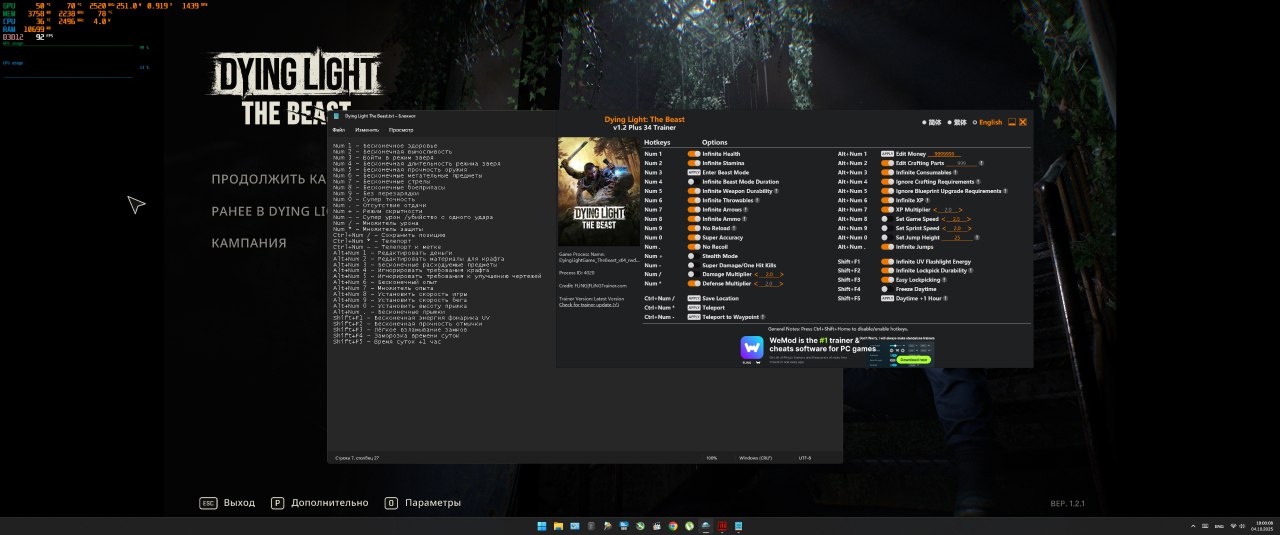Disable the Infinite Stamina toggle
1280x535 pixels.
[x=694, y=163]
